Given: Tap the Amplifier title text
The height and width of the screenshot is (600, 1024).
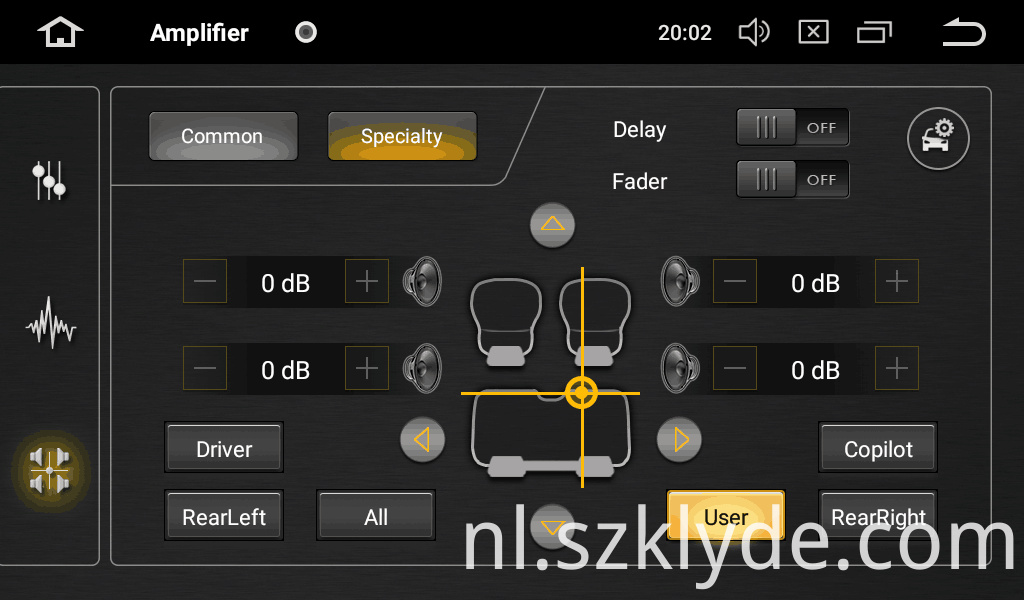Looking at the screenshot, I should pyautogui.click(x=199, y=33).
